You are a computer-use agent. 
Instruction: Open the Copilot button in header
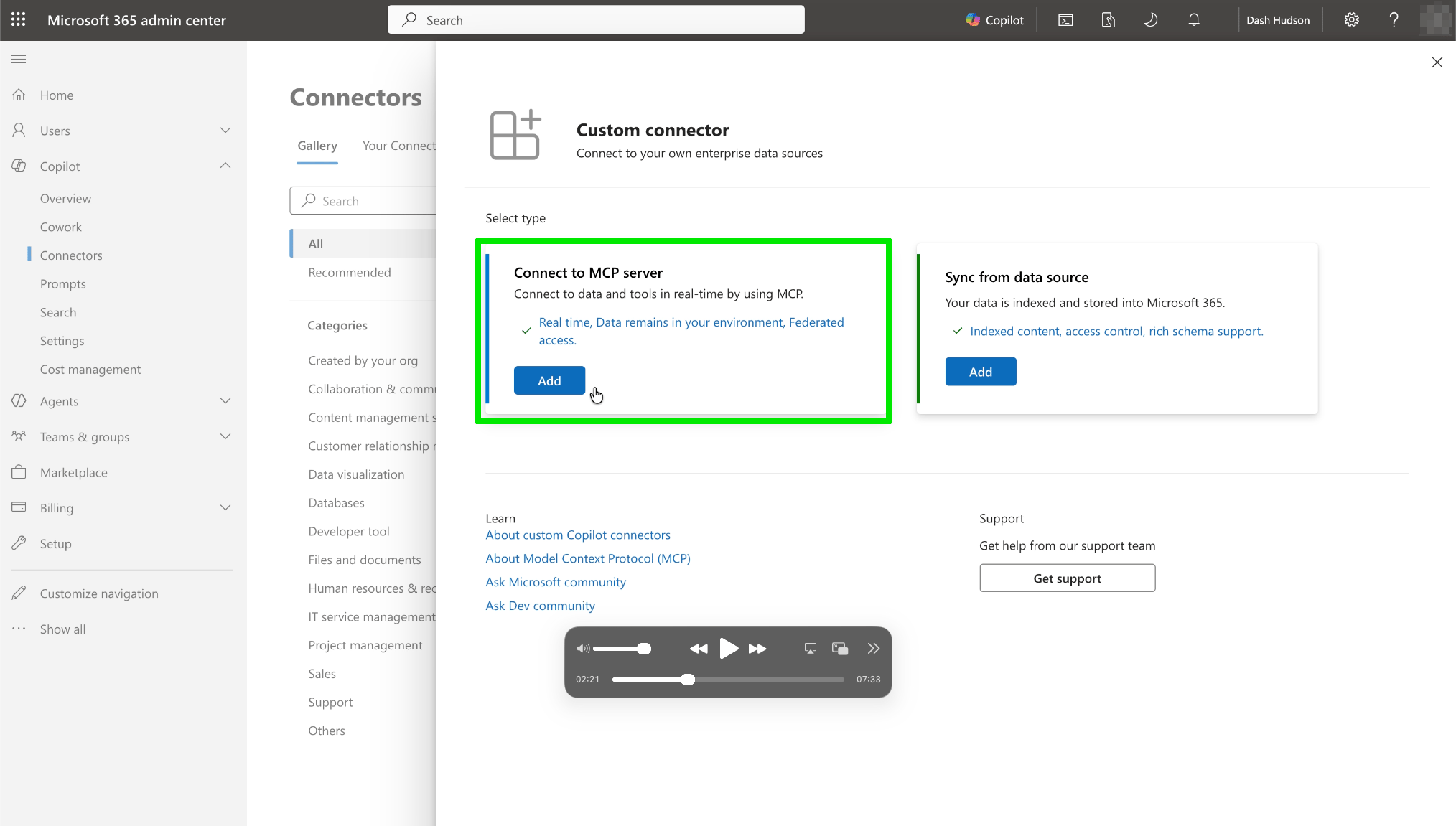click(995, 20)
